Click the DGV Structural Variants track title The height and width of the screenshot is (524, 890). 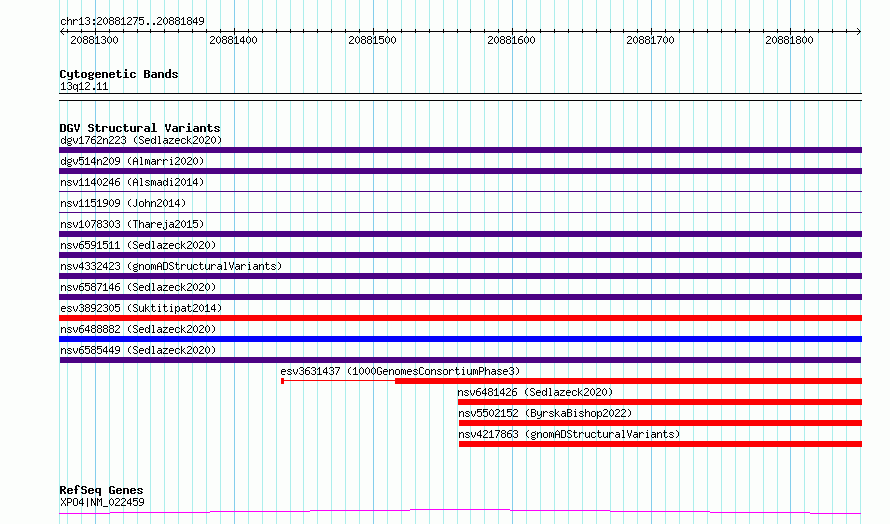(x=140, y=128)
